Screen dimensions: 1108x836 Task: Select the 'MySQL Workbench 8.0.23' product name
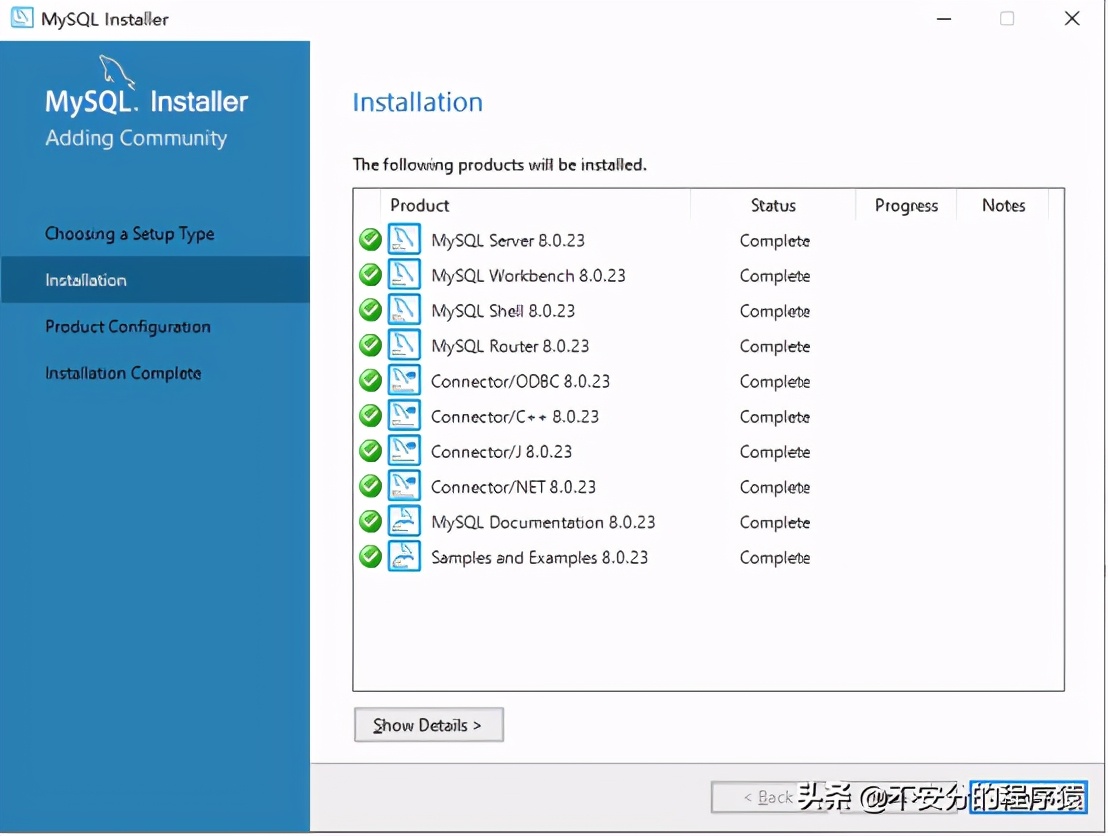point(529,276)
